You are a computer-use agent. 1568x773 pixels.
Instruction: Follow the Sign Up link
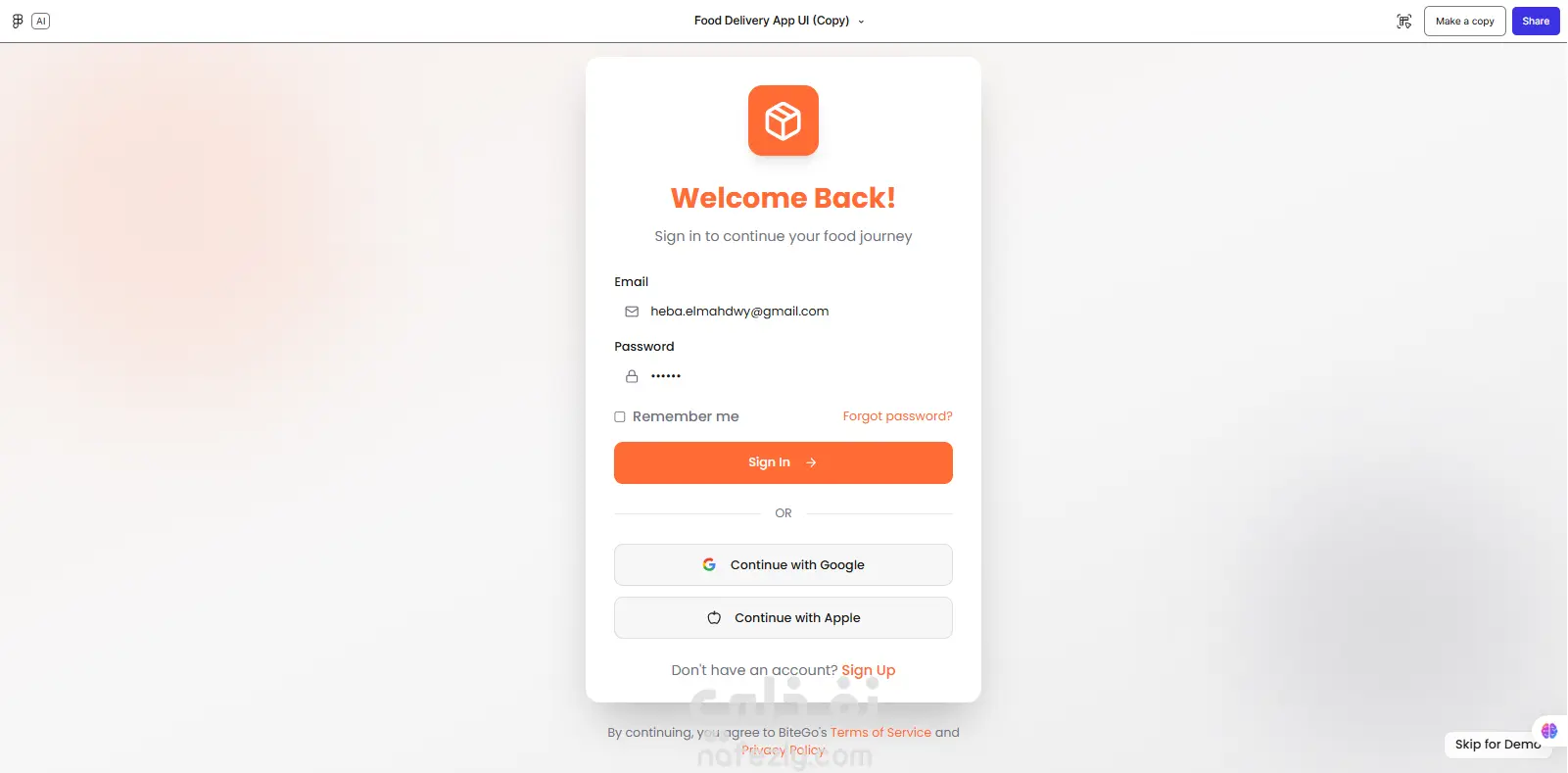point(869,670)
